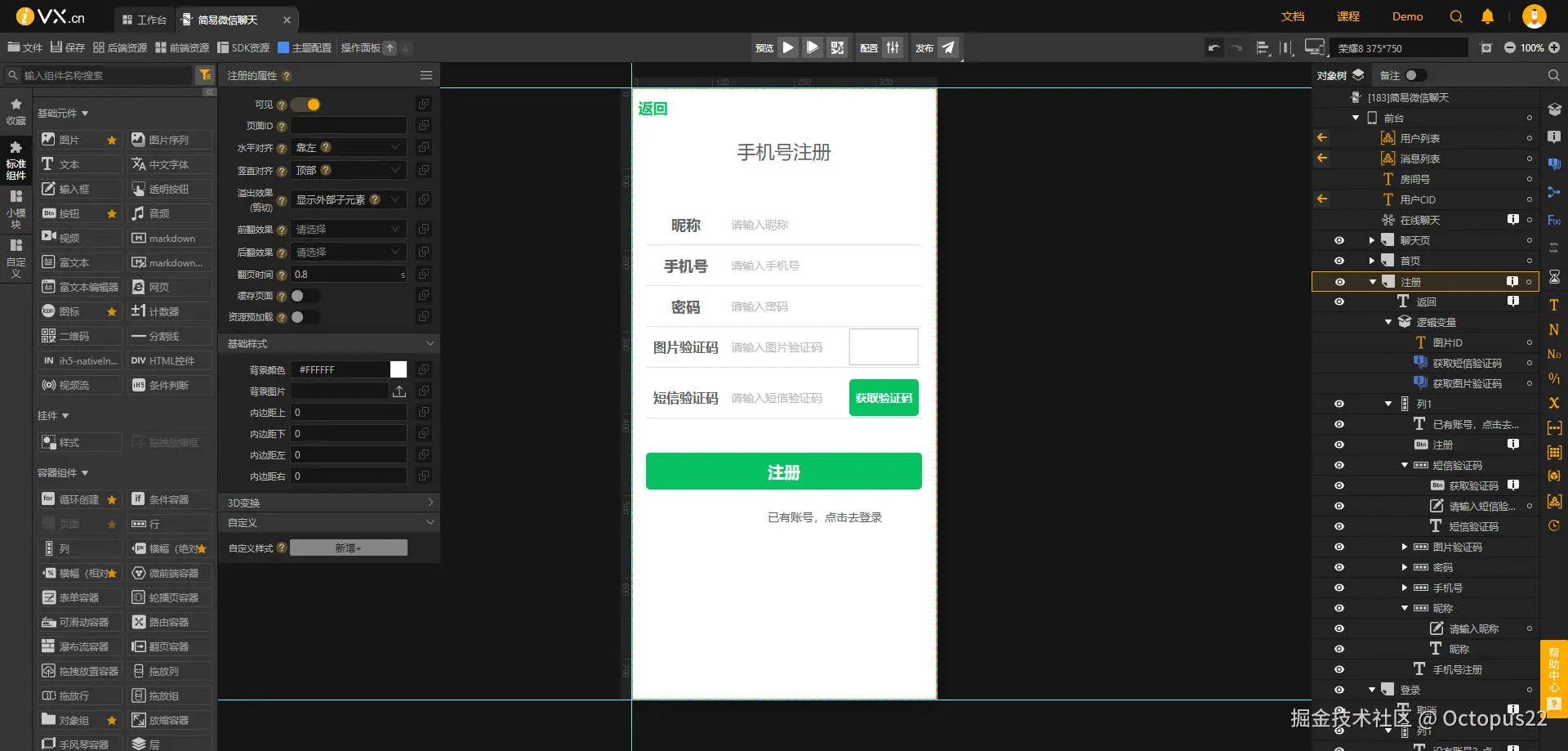Image resolution: width=1568 pixels, height=751 pixels.
Task: Open the 前端资源 menu
Action: coord(182,47)
